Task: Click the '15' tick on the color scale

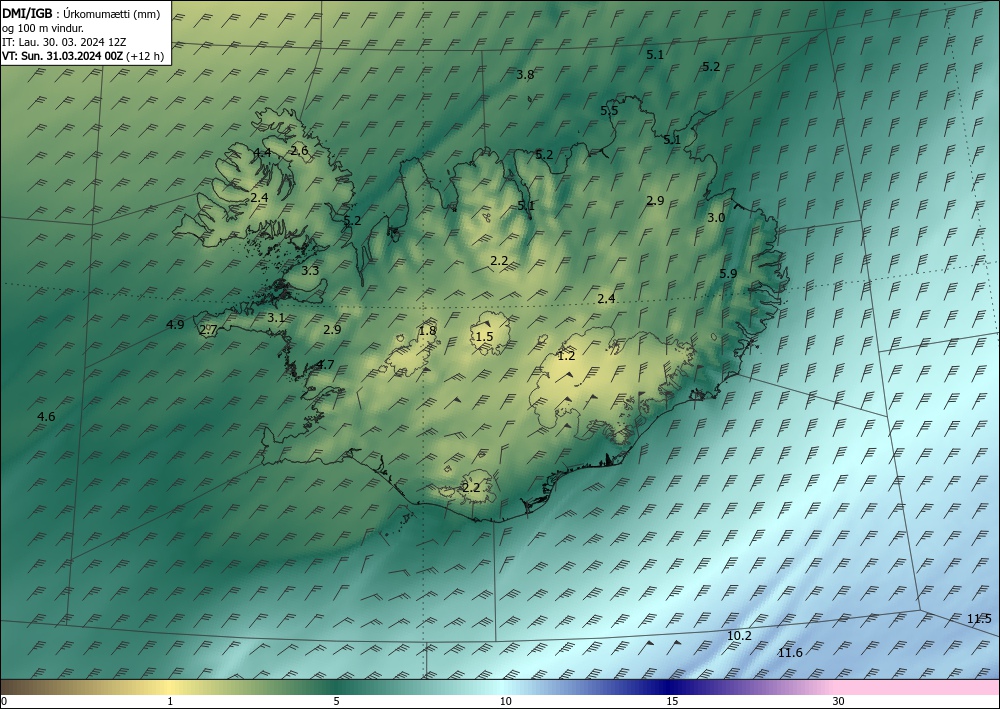Action: click(x=672, y=701)
